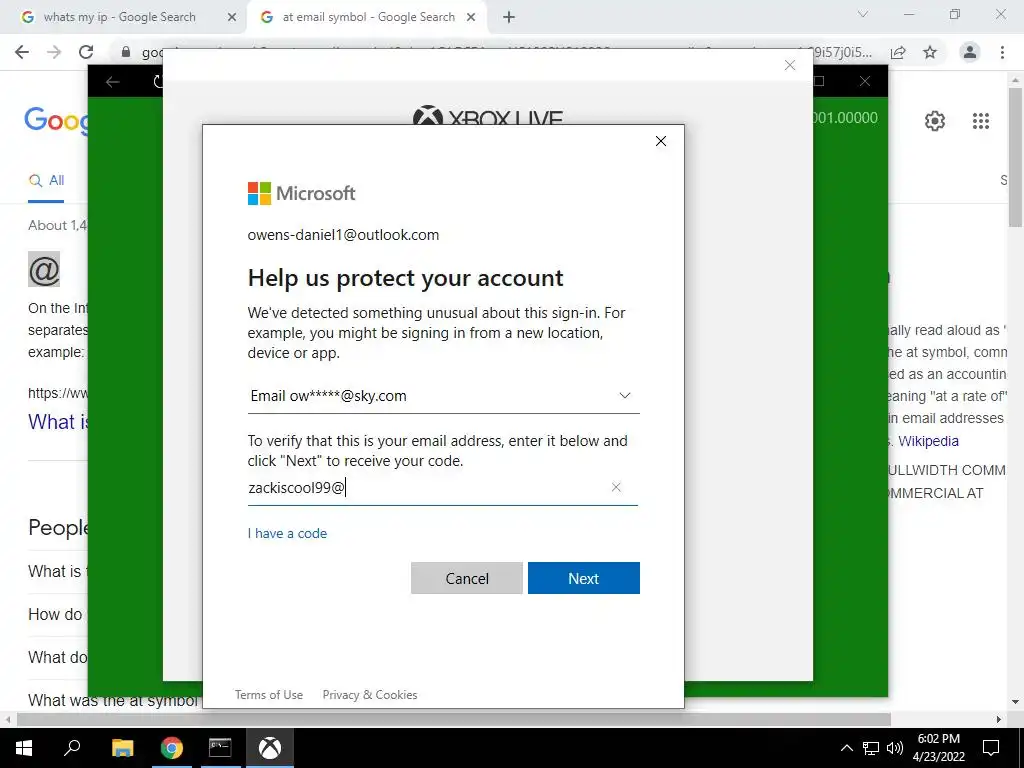Screen dimensions: 1024x768
Task: Open the Terms of Use link
Action: pos(269,695)
